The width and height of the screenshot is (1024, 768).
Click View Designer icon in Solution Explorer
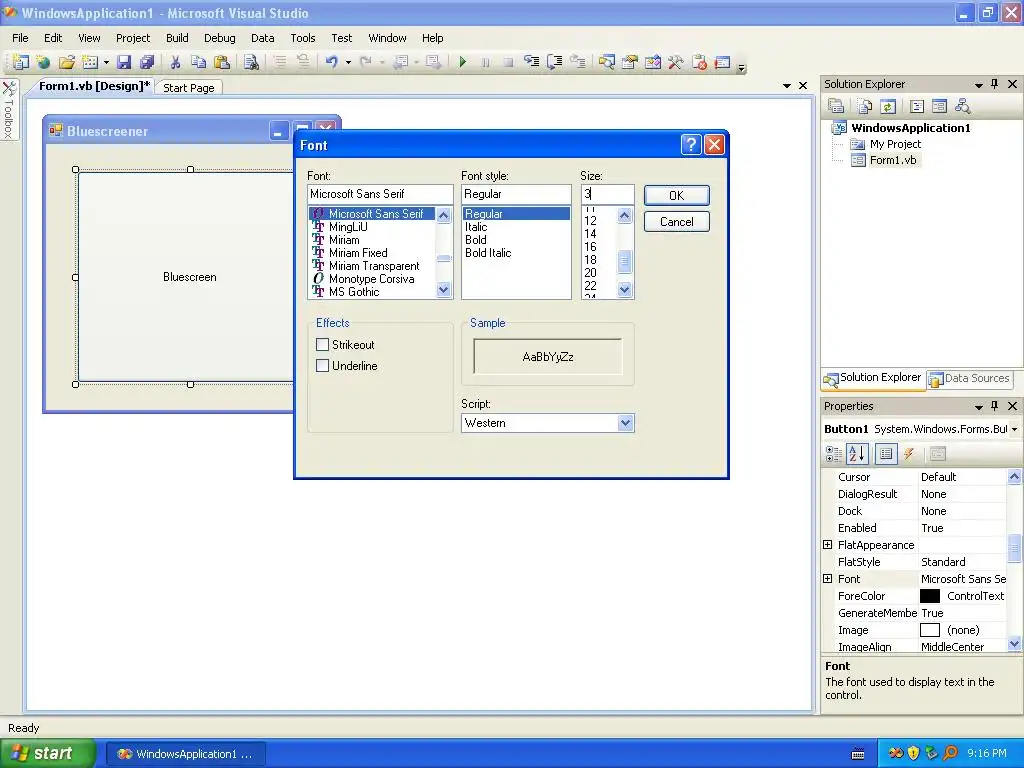(939, 106)
